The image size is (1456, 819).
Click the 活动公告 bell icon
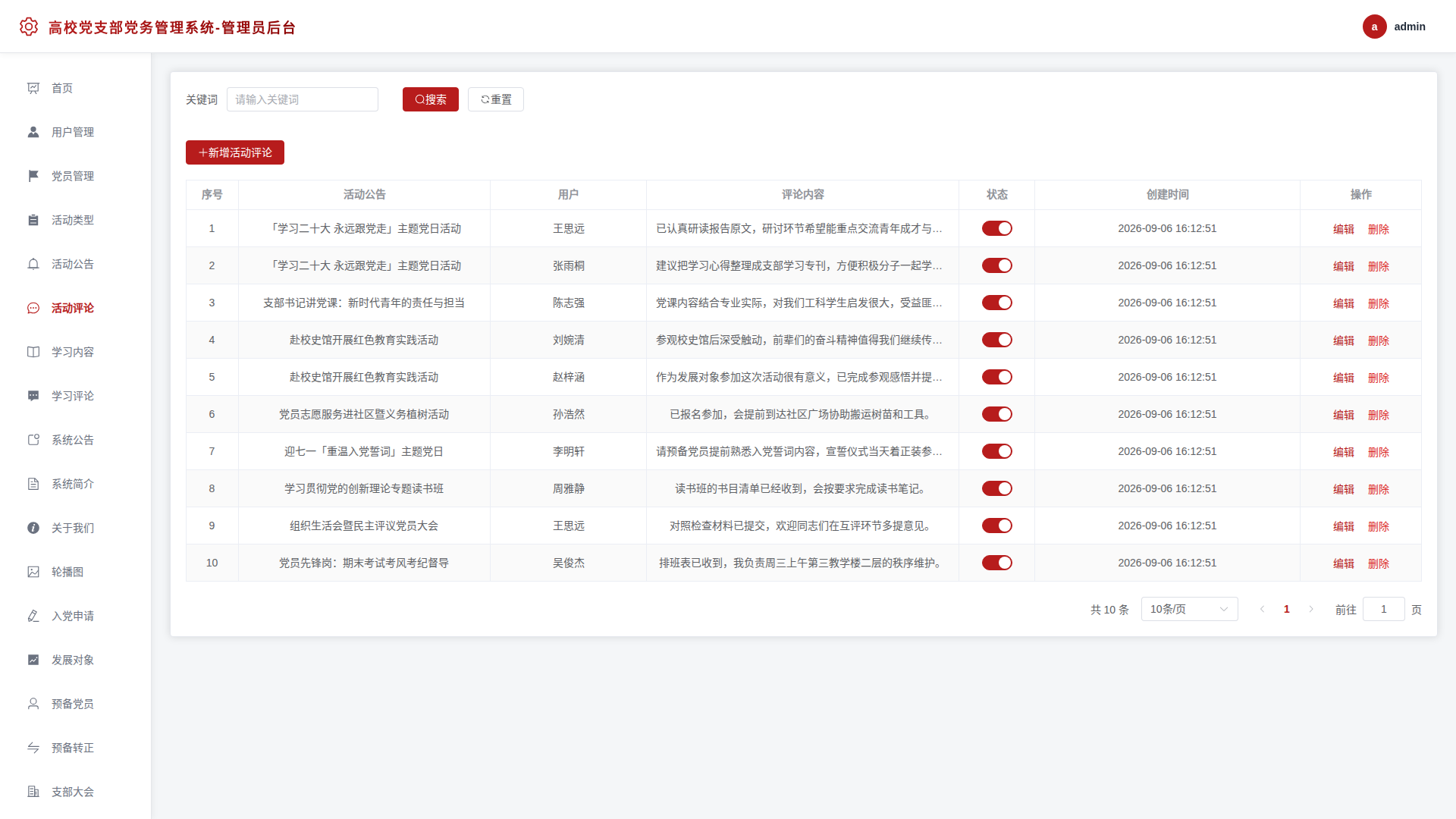[33, 264]
